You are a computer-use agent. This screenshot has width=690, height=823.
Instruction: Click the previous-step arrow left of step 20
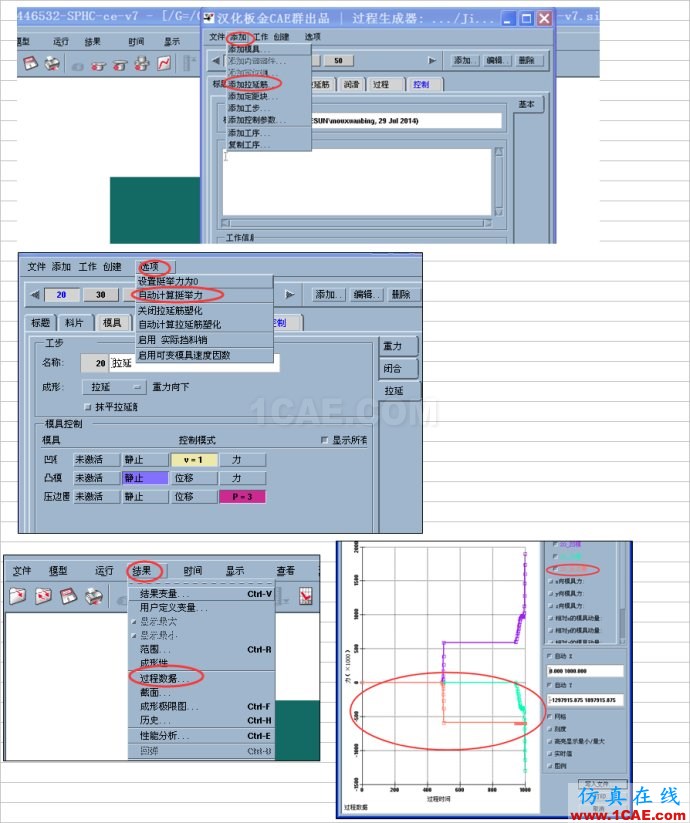click(x=35, y=295)
